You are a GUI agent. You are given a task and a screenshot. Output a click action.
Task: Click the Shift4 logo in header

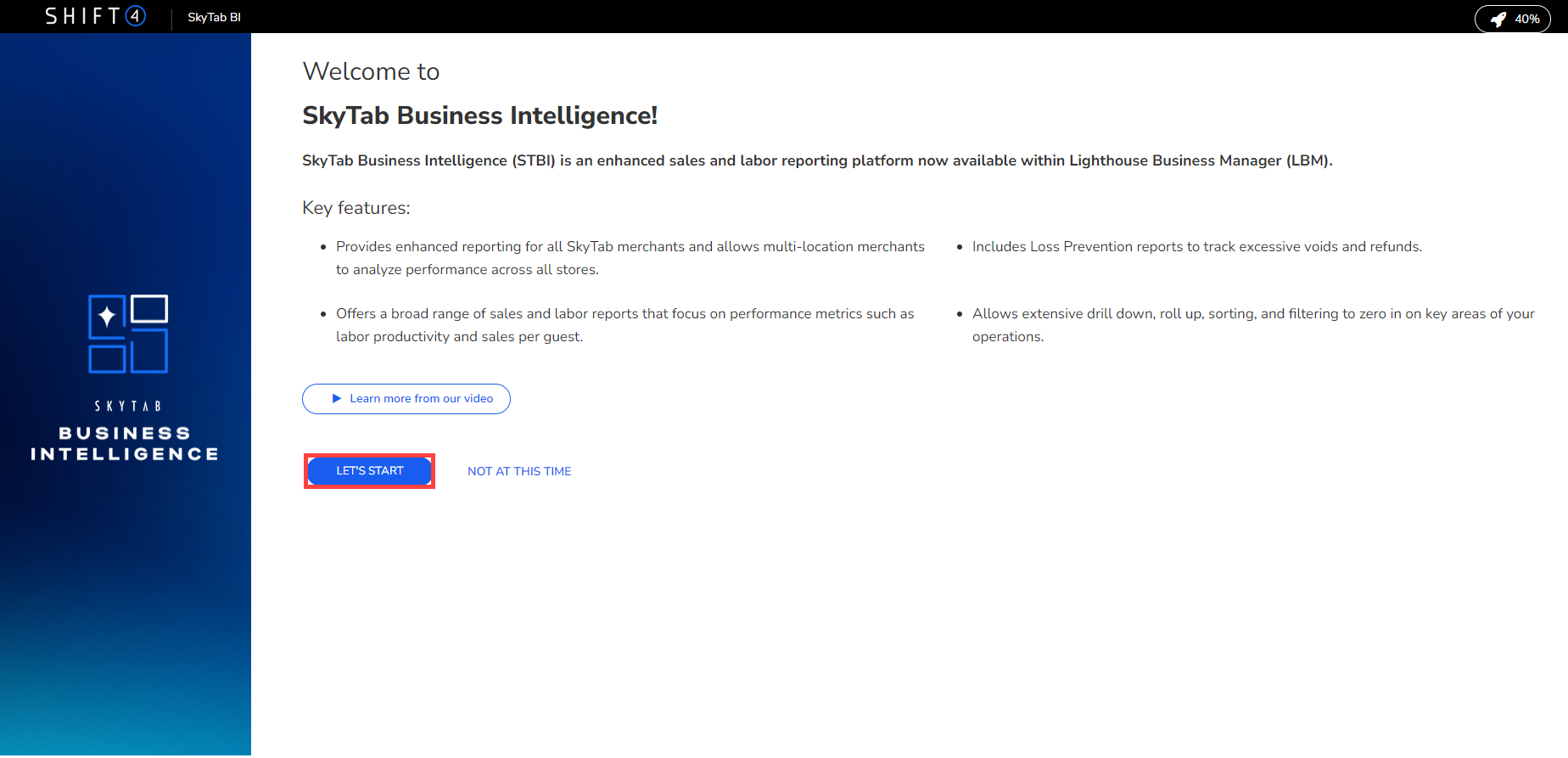pos(94,16)
